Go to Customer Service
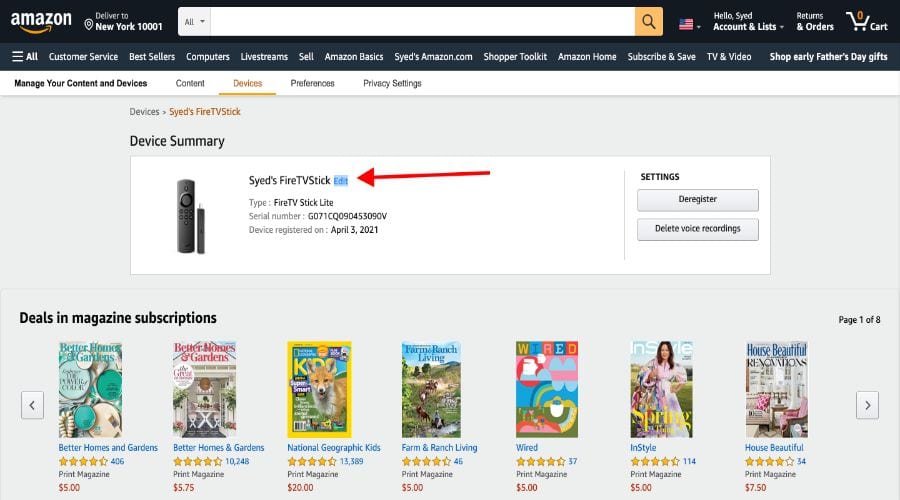This screenshot has width=900, height=500. click(x=83, y=57)
